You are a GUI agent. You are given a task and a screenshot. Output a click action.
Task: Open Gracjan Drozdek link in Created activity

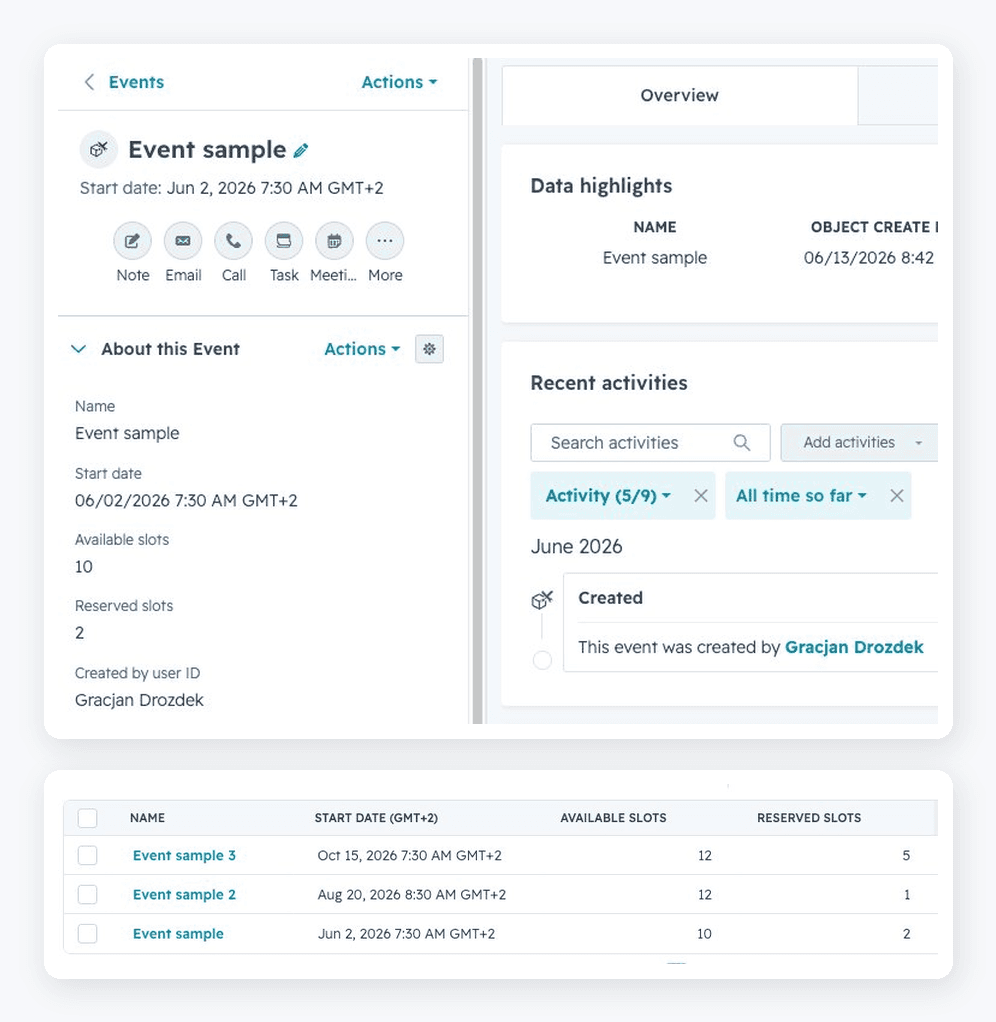pyautogui.click(x=854, y=647)
